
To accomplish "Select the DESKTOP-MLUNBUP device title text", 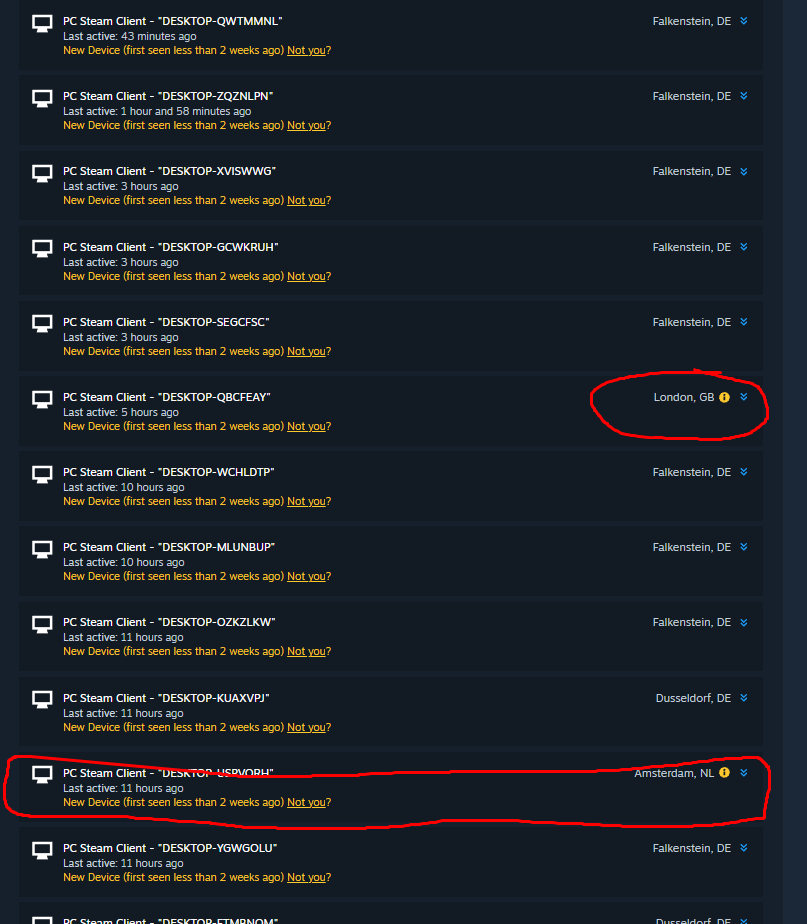I will coord(169,547).
